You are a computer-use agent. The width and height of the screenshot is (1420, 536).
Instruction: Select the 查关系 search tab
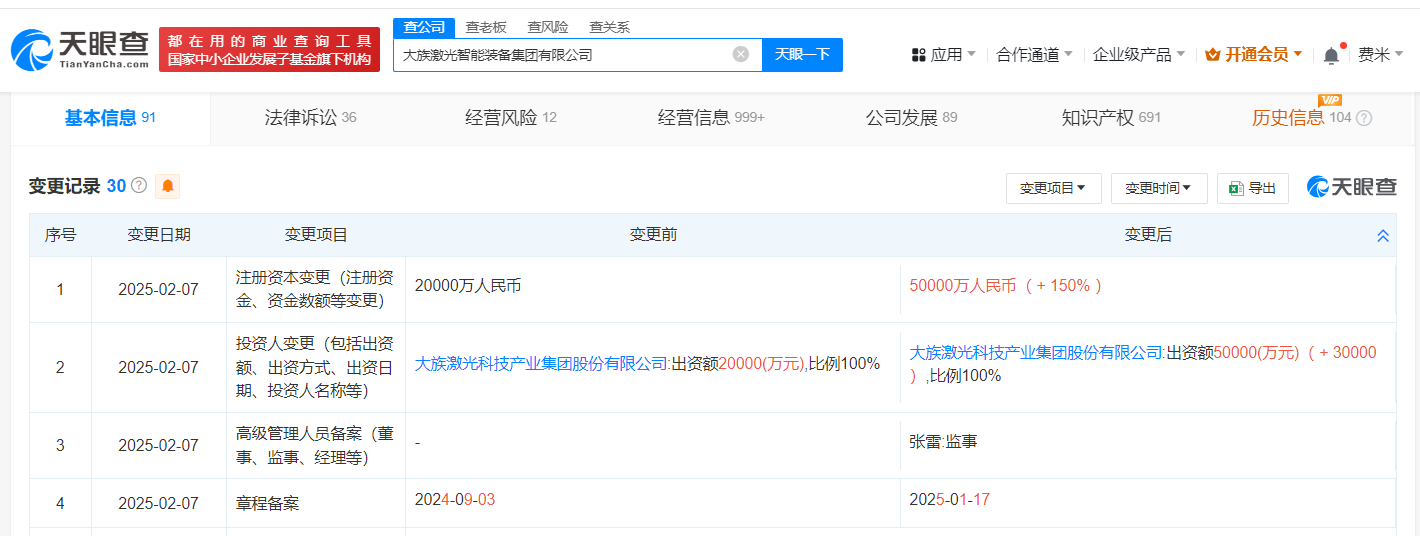(610, 27)
